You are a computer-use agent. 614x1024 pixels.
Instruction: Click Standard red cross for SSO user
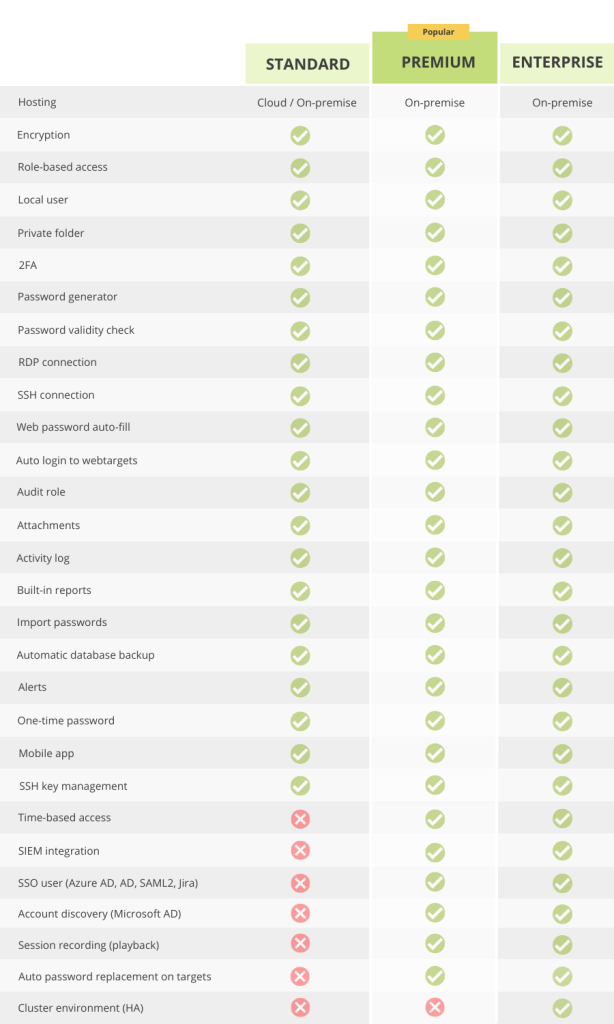pyautogui.click(x=300, y=883)
